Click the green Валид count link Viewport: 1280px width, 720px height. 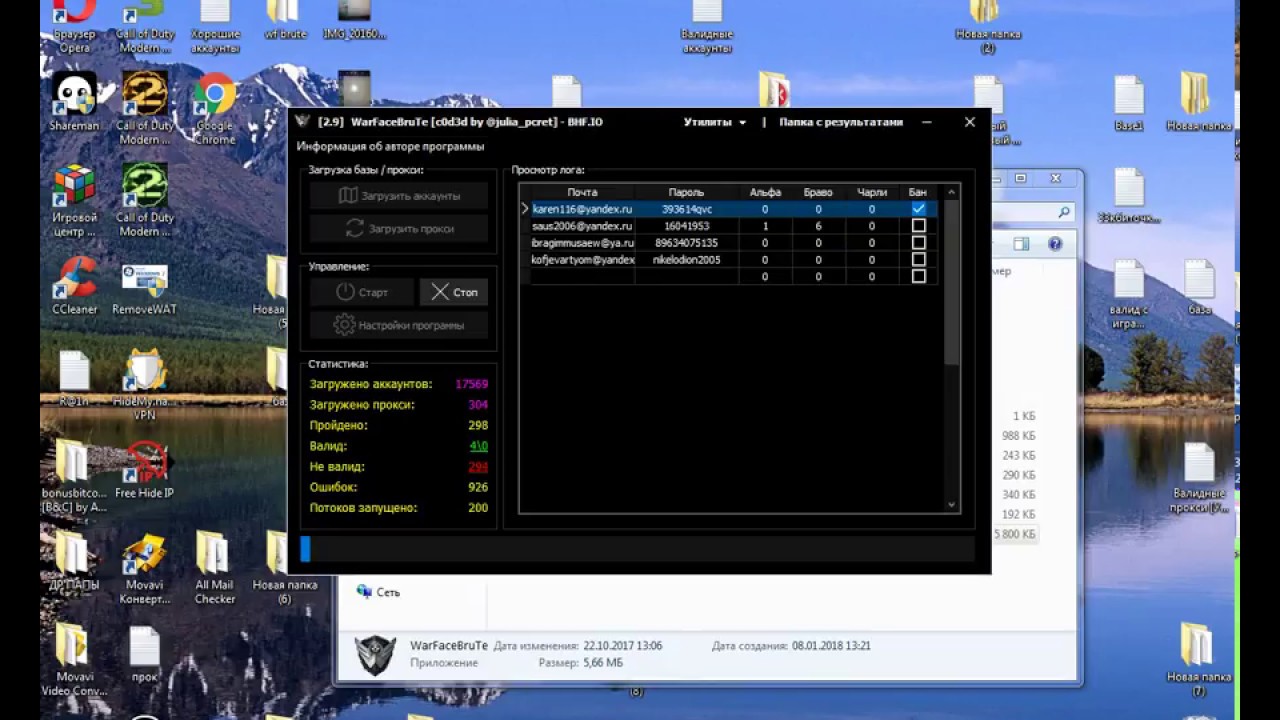(478, 446)
